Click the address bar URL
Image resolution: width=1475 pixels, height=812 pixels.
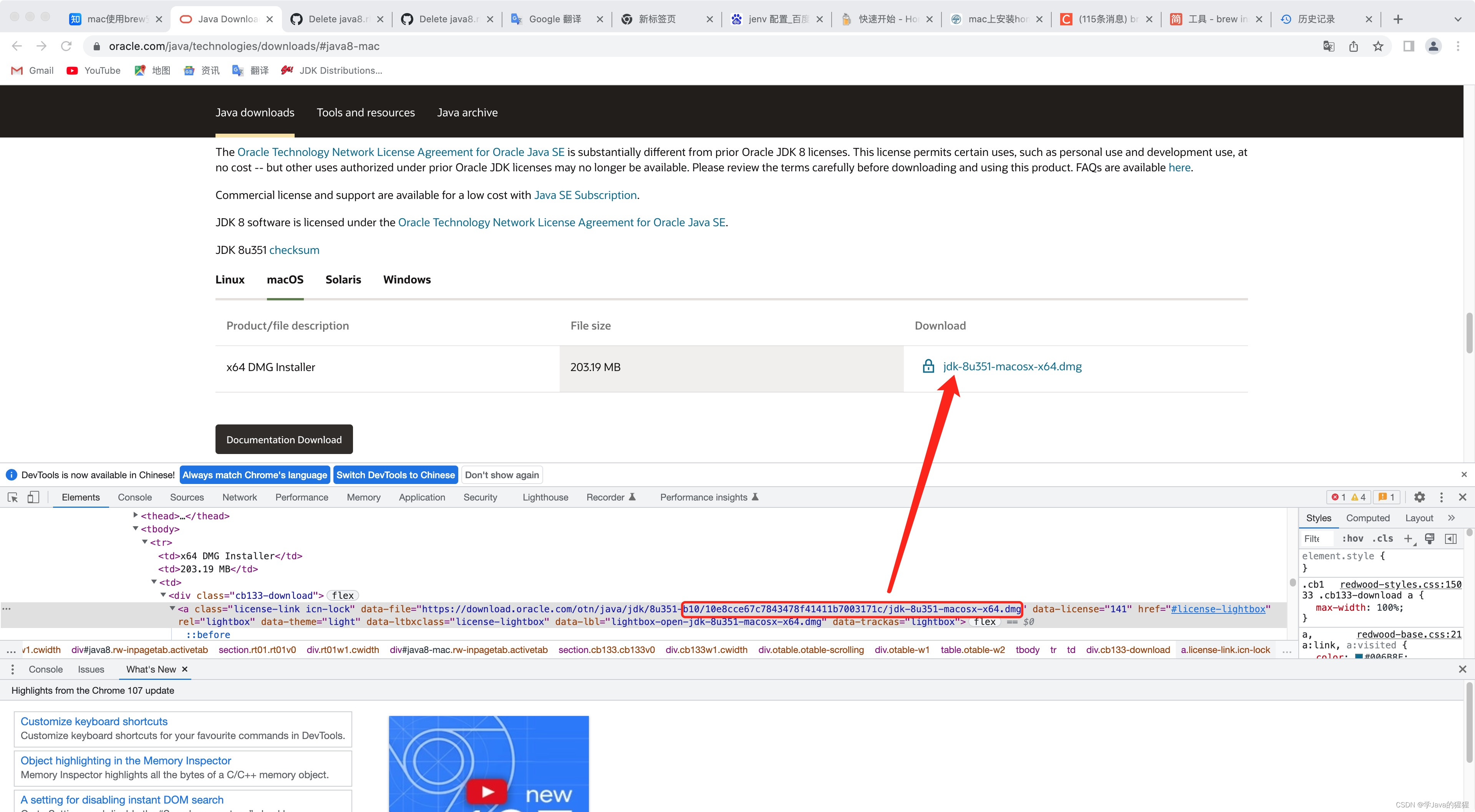point(244,46)
